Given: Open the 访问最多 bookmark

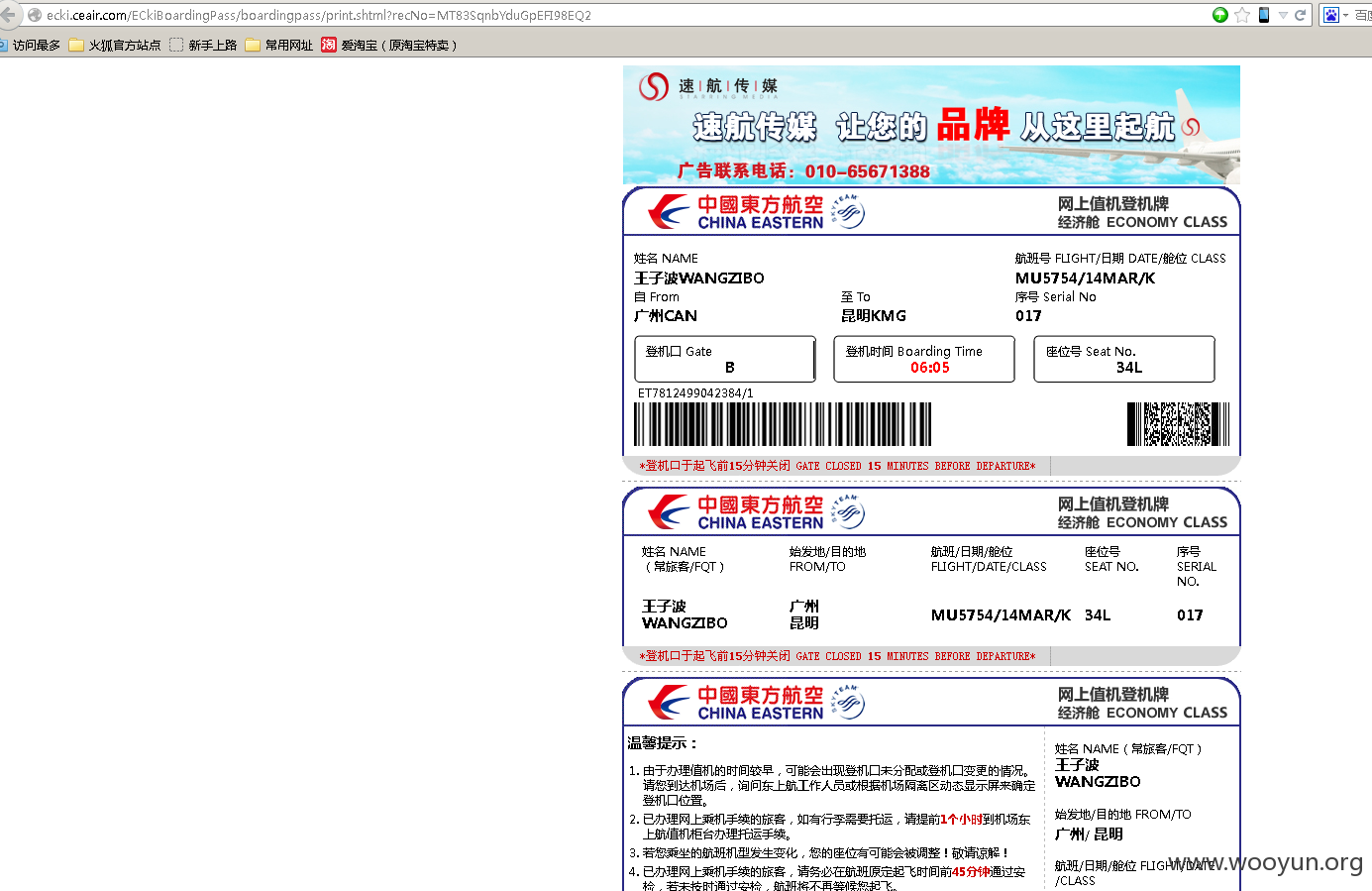Looking at the screenshot, I should tap(31, 45).
